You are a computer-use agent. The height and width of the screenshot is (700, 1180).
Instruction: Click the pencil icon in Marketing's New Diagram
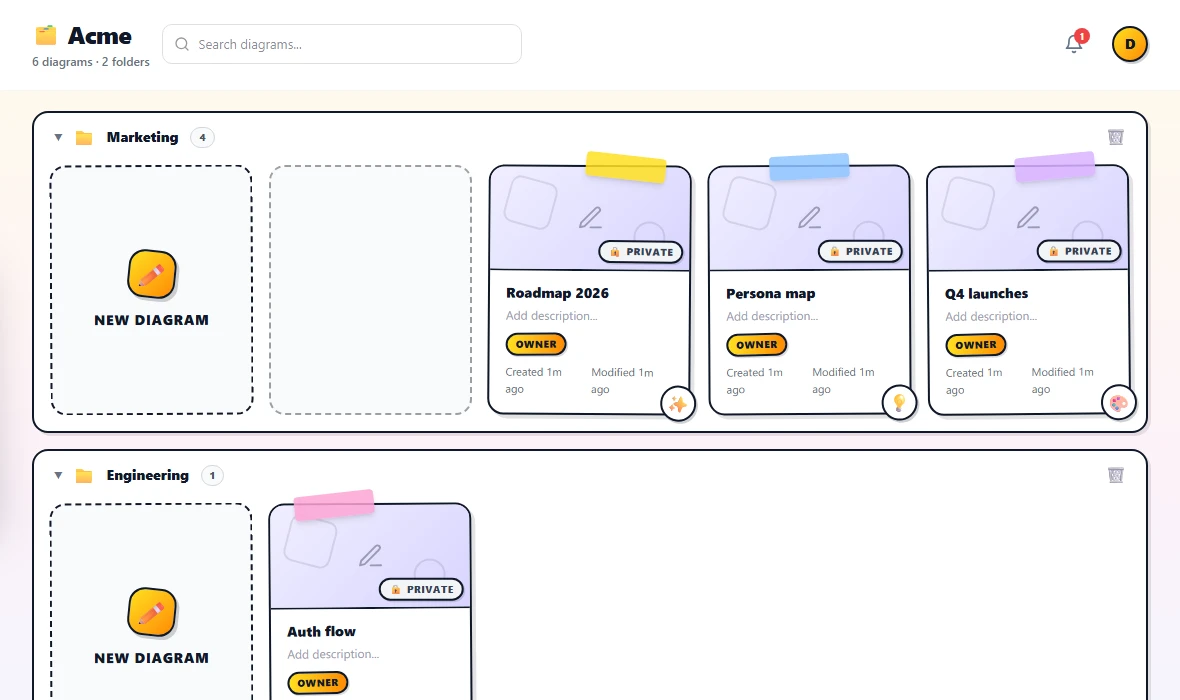pyautogui.click(x=151, y=274)
